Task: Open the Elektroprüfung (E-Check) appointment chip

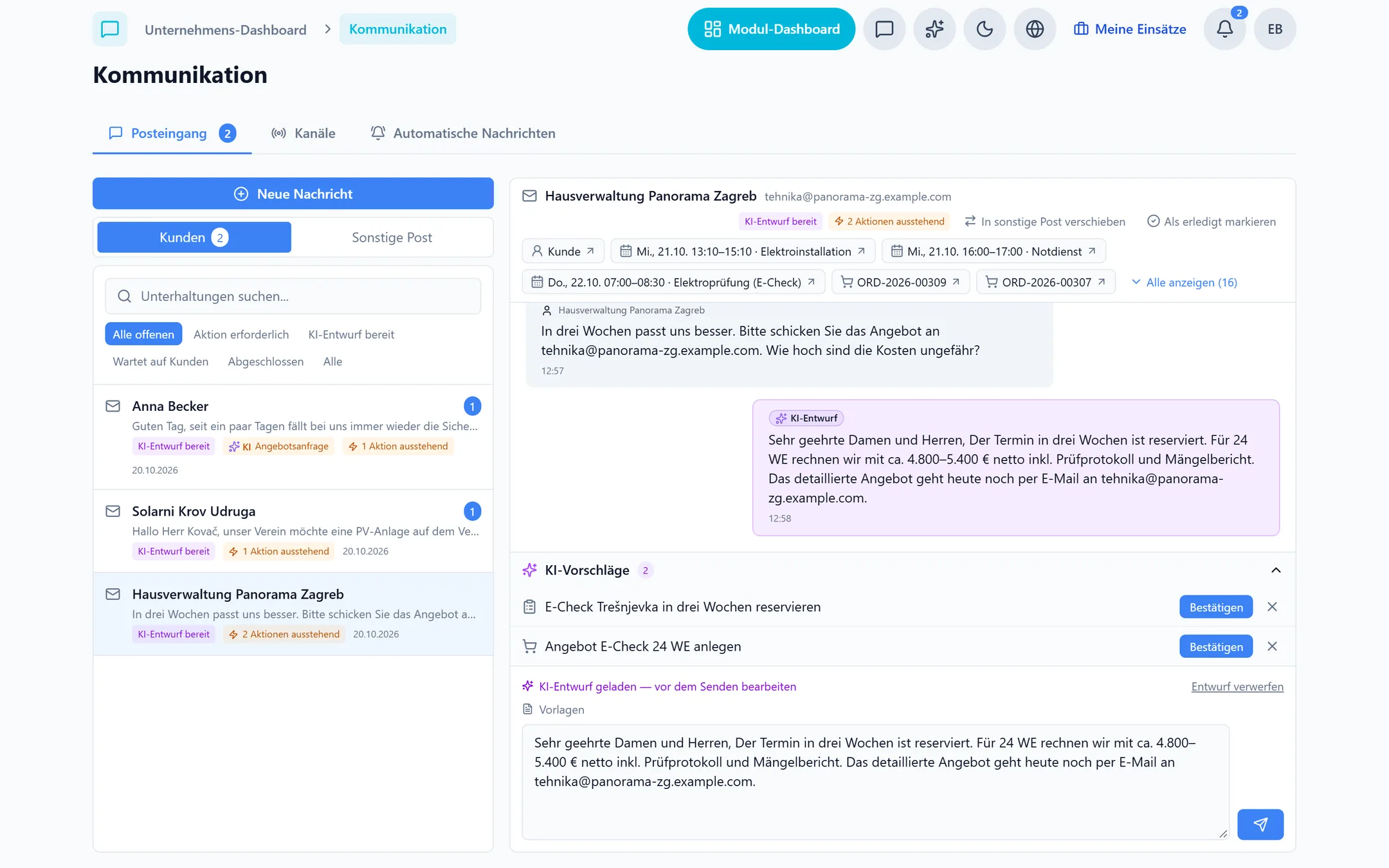Action: (673, 282)
